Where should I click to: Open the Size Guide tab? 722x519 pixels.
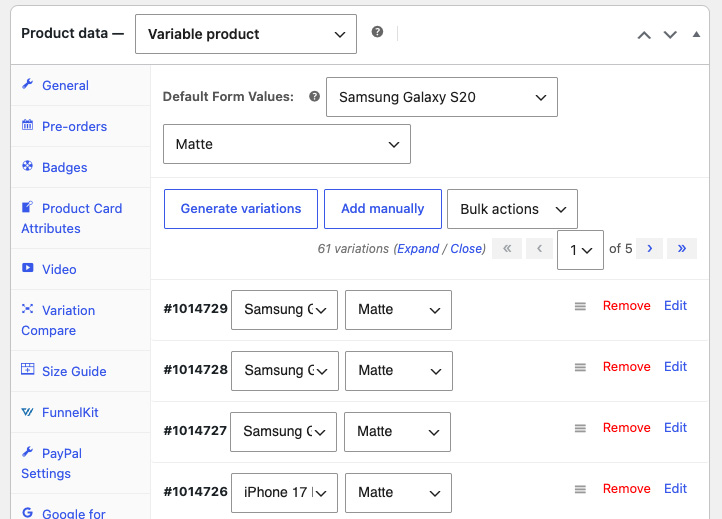pyautogui.click(x=81, y=371)
